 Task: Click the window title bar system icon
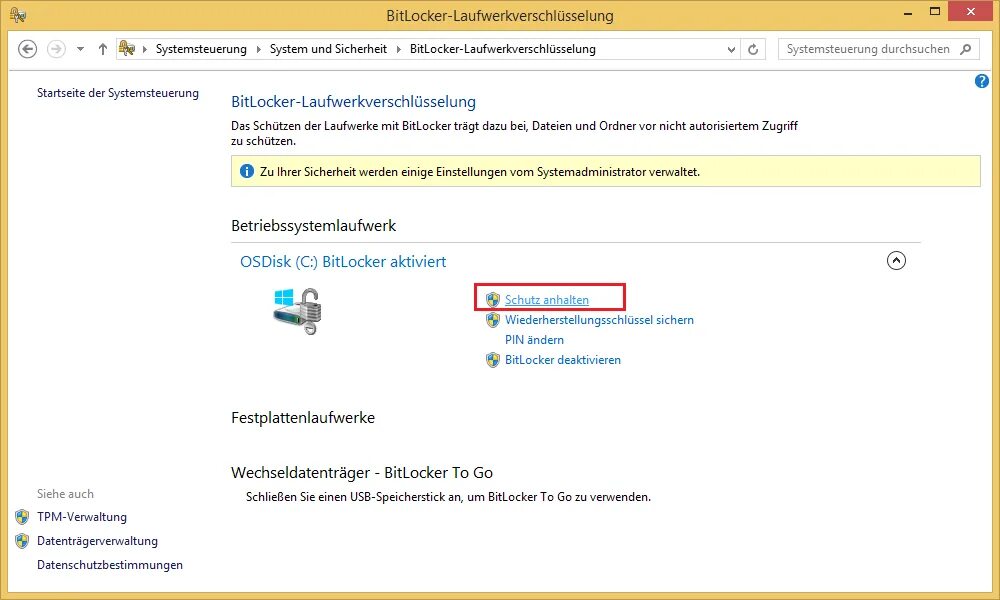tap(18, 15)
